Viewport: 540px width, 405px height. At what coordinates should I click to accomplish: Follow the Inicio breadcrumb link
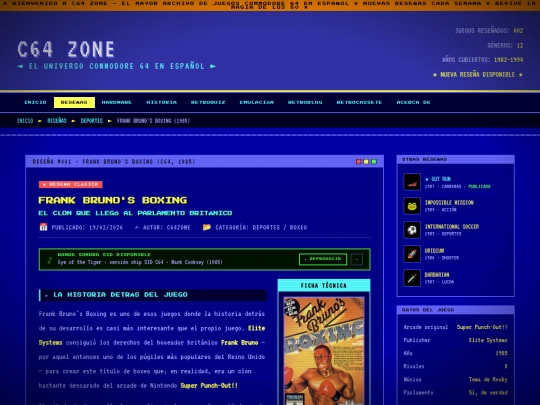pos(25,121)
